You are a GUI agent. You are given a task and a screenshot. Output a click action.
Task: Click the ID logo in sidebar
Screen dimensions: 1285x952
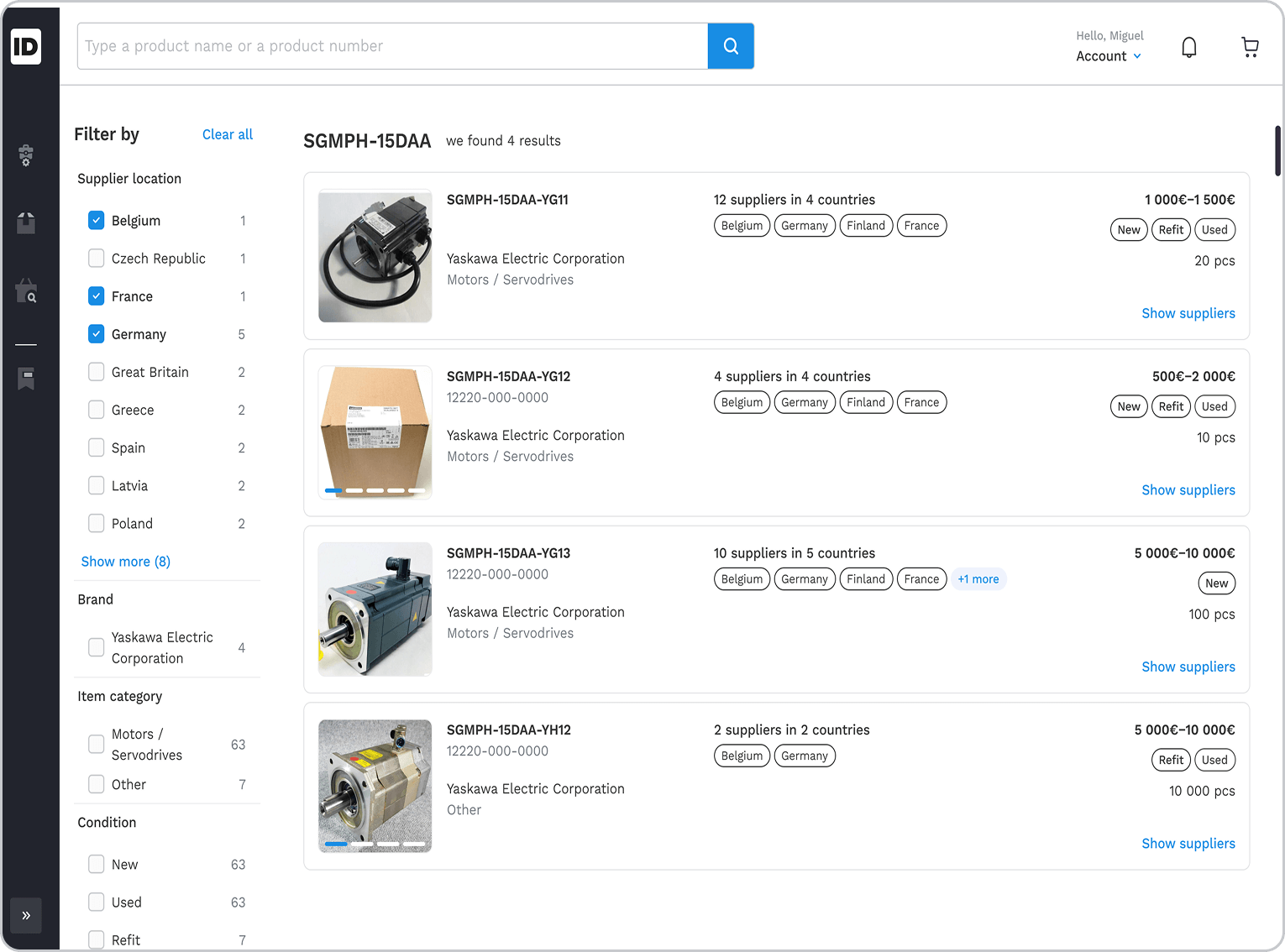pyautogui.click(x=26, y=46)
